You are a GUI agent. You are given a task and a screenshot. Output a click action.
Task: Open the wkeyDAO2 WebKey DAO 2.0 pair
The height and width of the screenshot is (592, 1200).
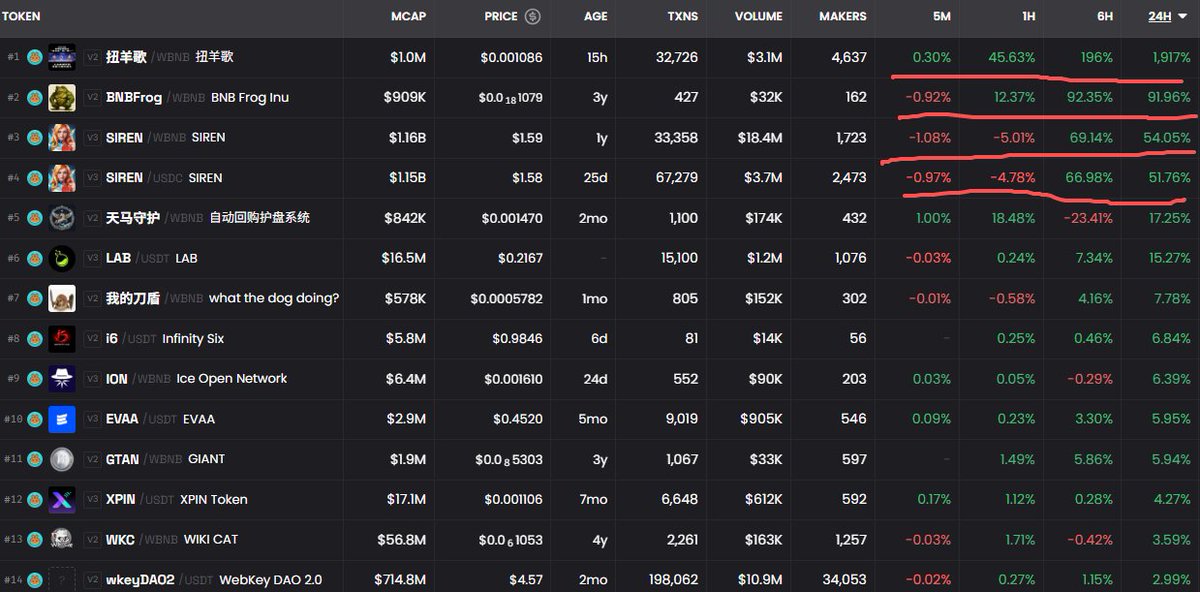pos(214,580)
